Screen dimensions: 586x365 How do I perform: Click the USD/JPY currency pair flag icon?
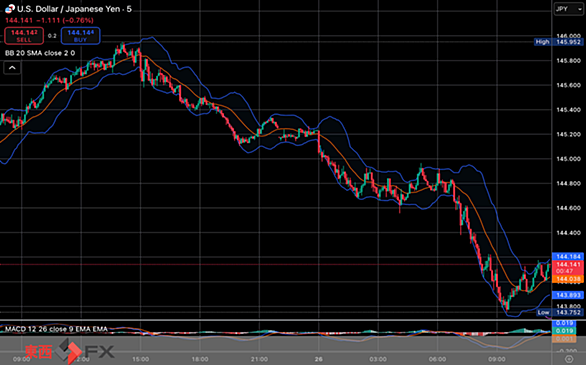point(10,9)
